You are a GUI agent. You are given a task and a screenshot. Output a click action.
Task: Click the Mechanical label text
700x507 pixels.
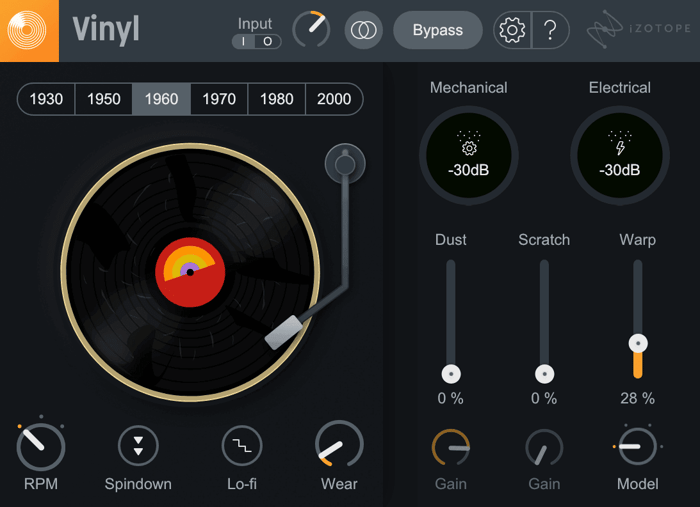pos(468,87)
